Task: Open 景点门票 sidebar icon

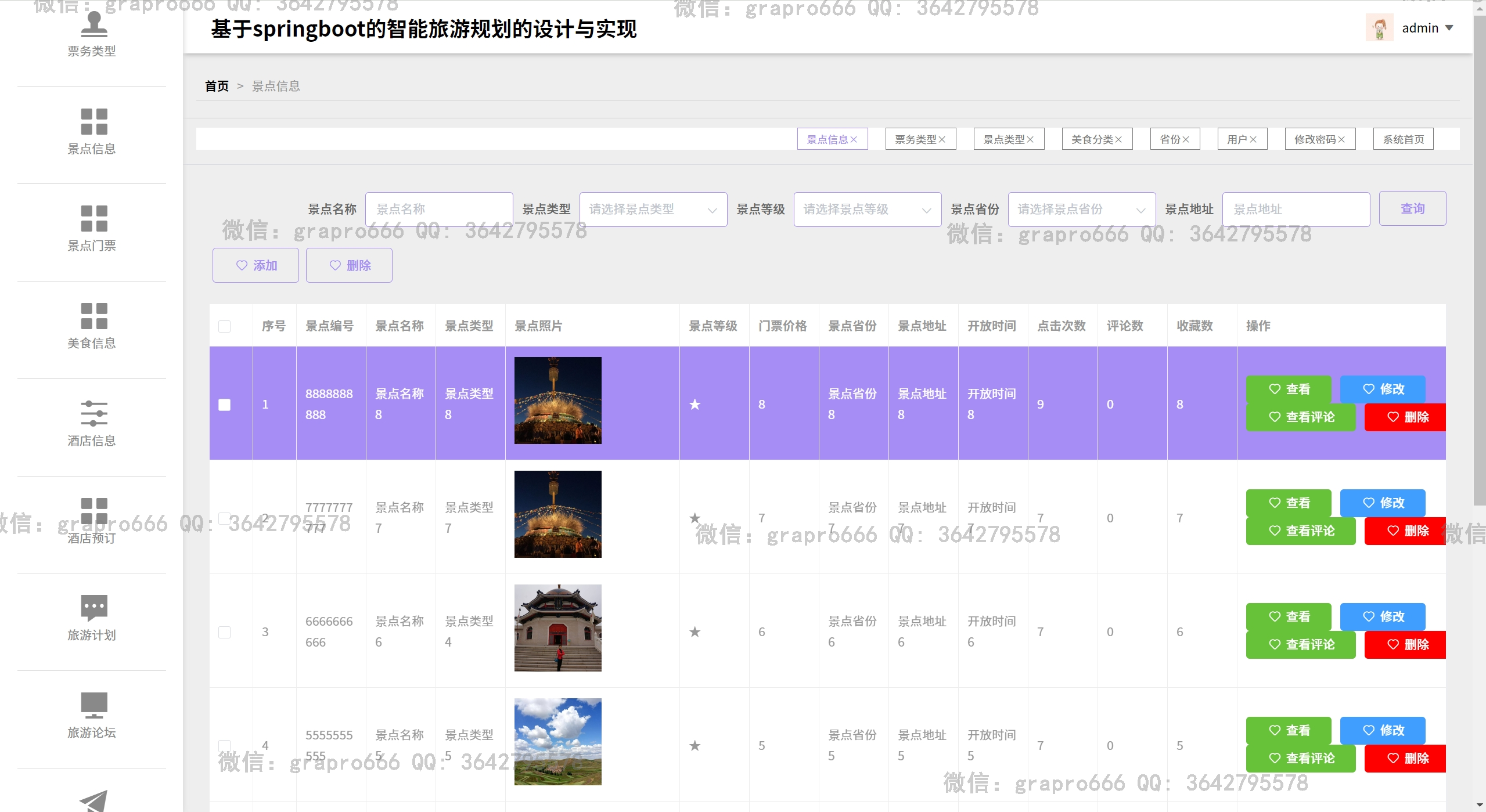Action: 93,218
